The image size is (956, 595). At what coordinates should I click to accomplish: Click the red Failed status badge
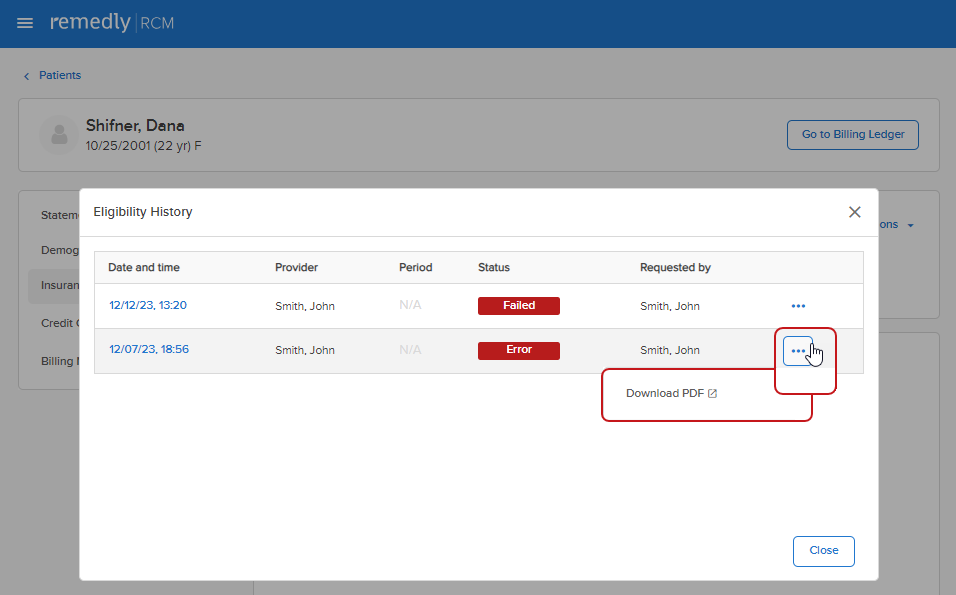tap(518, 306)
